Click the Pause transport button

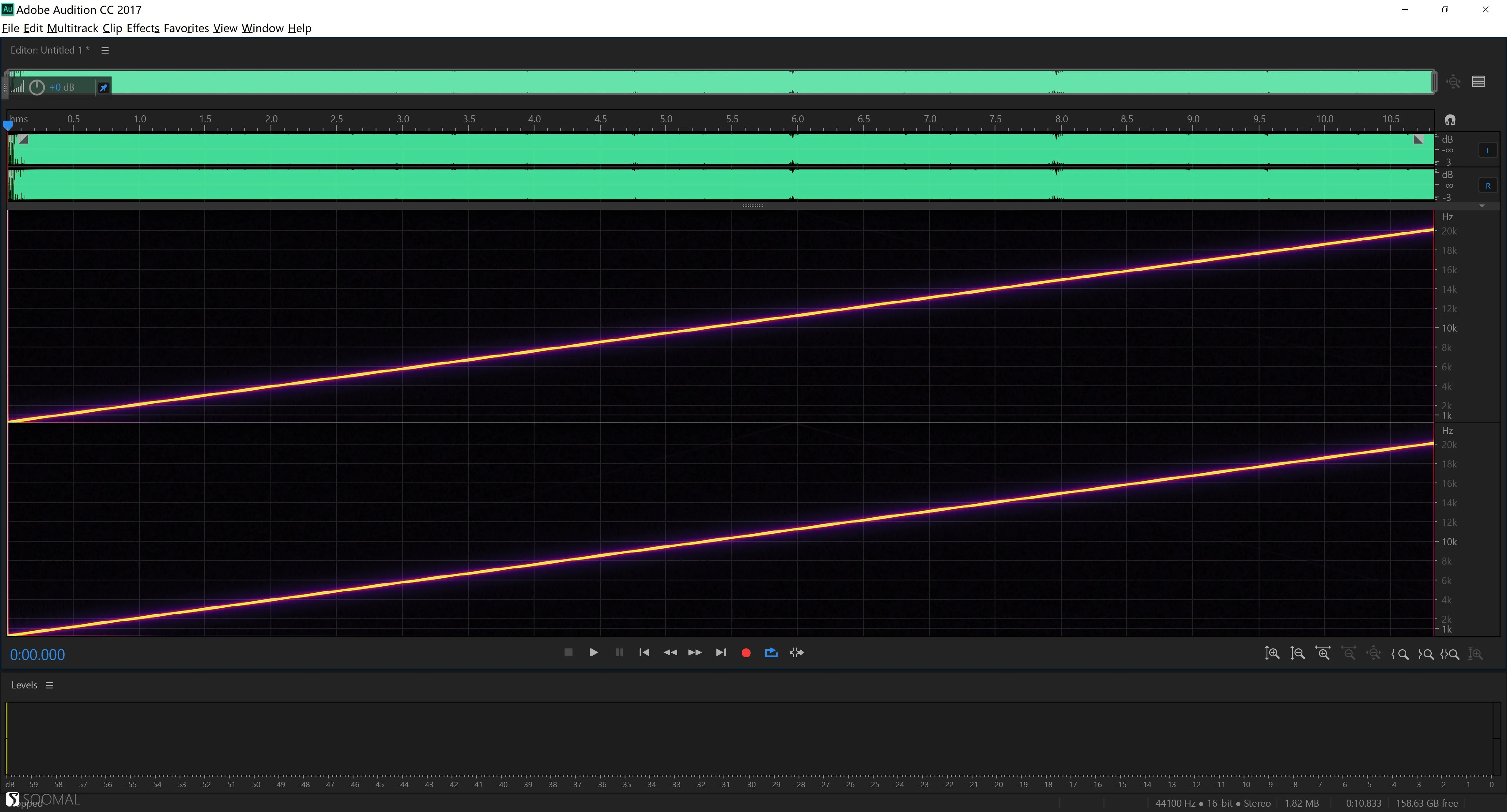tap(619, 653)
